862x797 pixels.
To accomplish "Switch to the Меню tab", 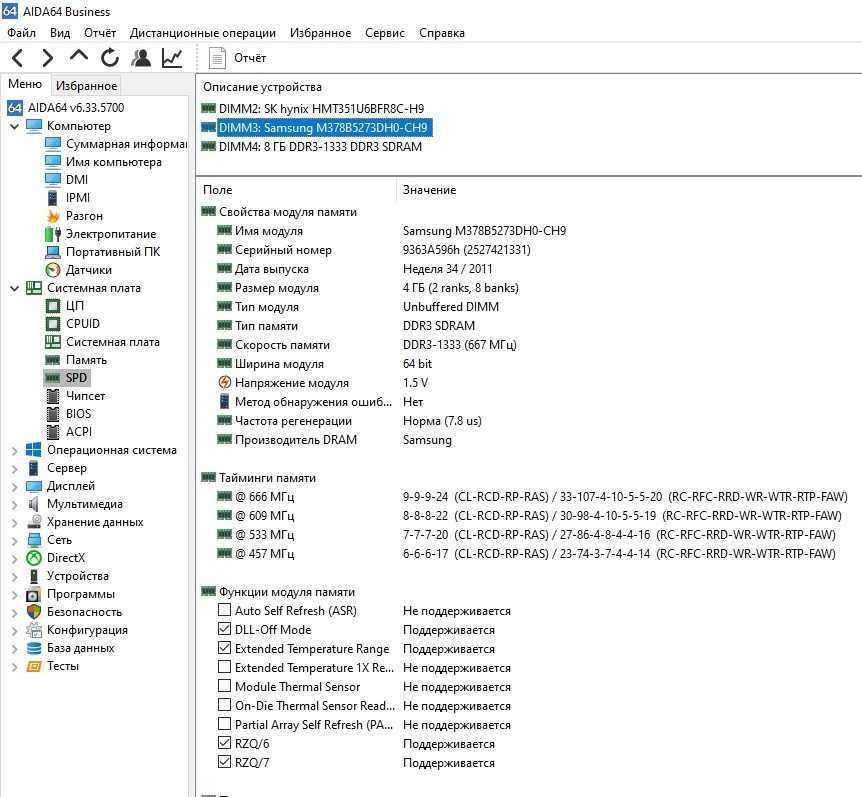I will 25,84.
